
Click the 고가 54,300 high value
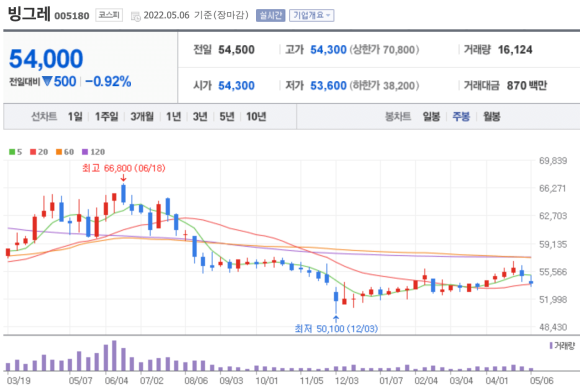tap(328, 50)
